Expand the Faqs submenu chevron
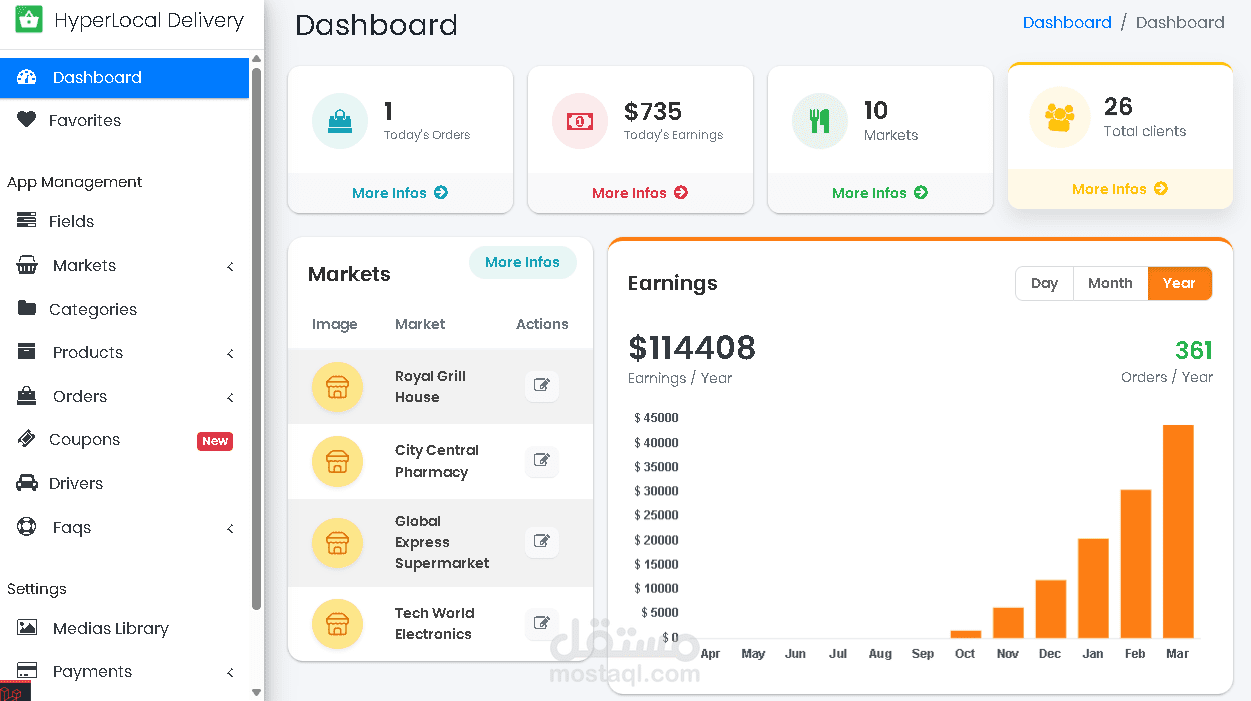The image size is (1251, 701). [x=230, y=528]
